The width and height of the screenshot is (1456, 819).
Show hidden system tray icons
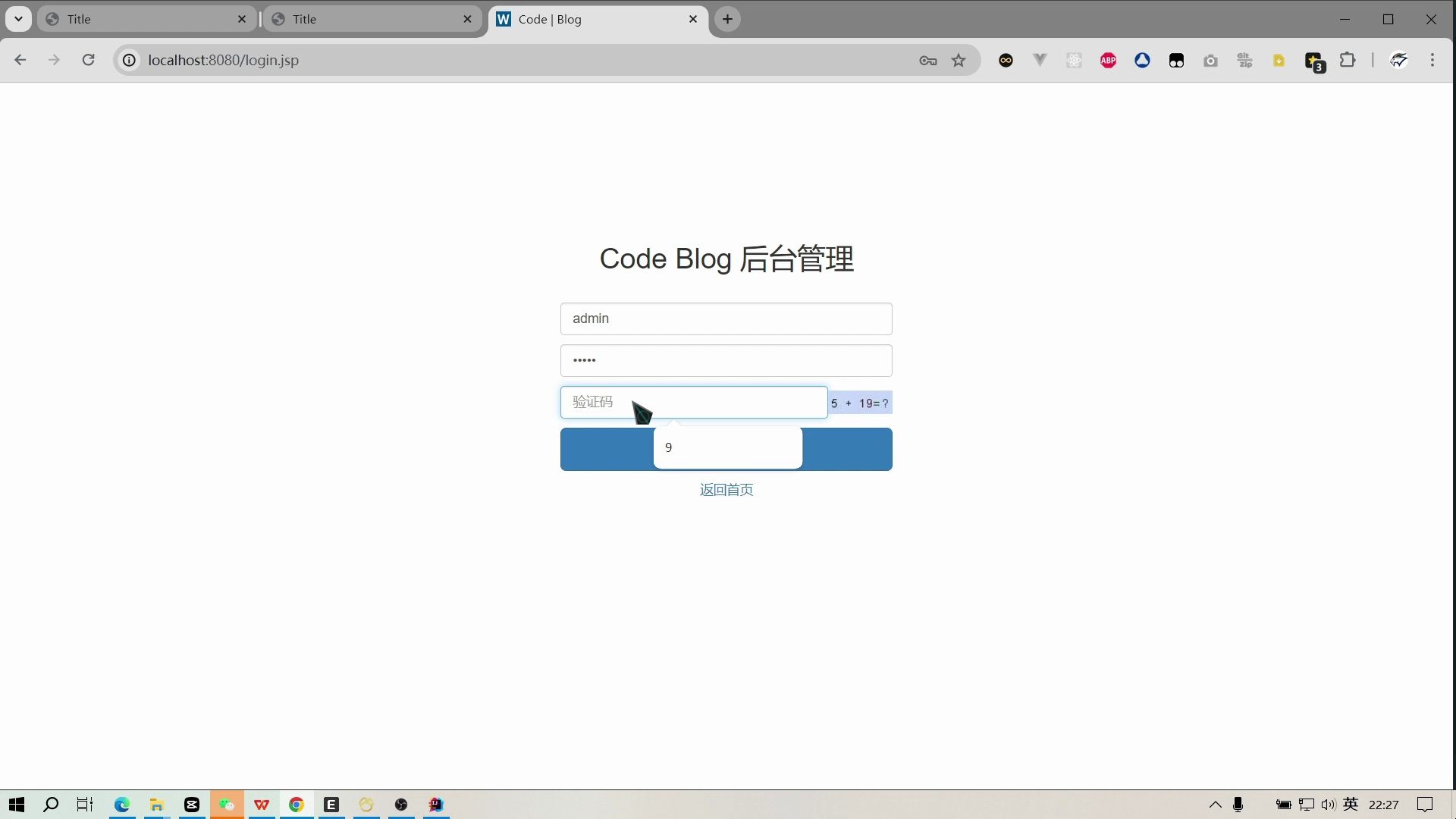tap(1215, 805)
